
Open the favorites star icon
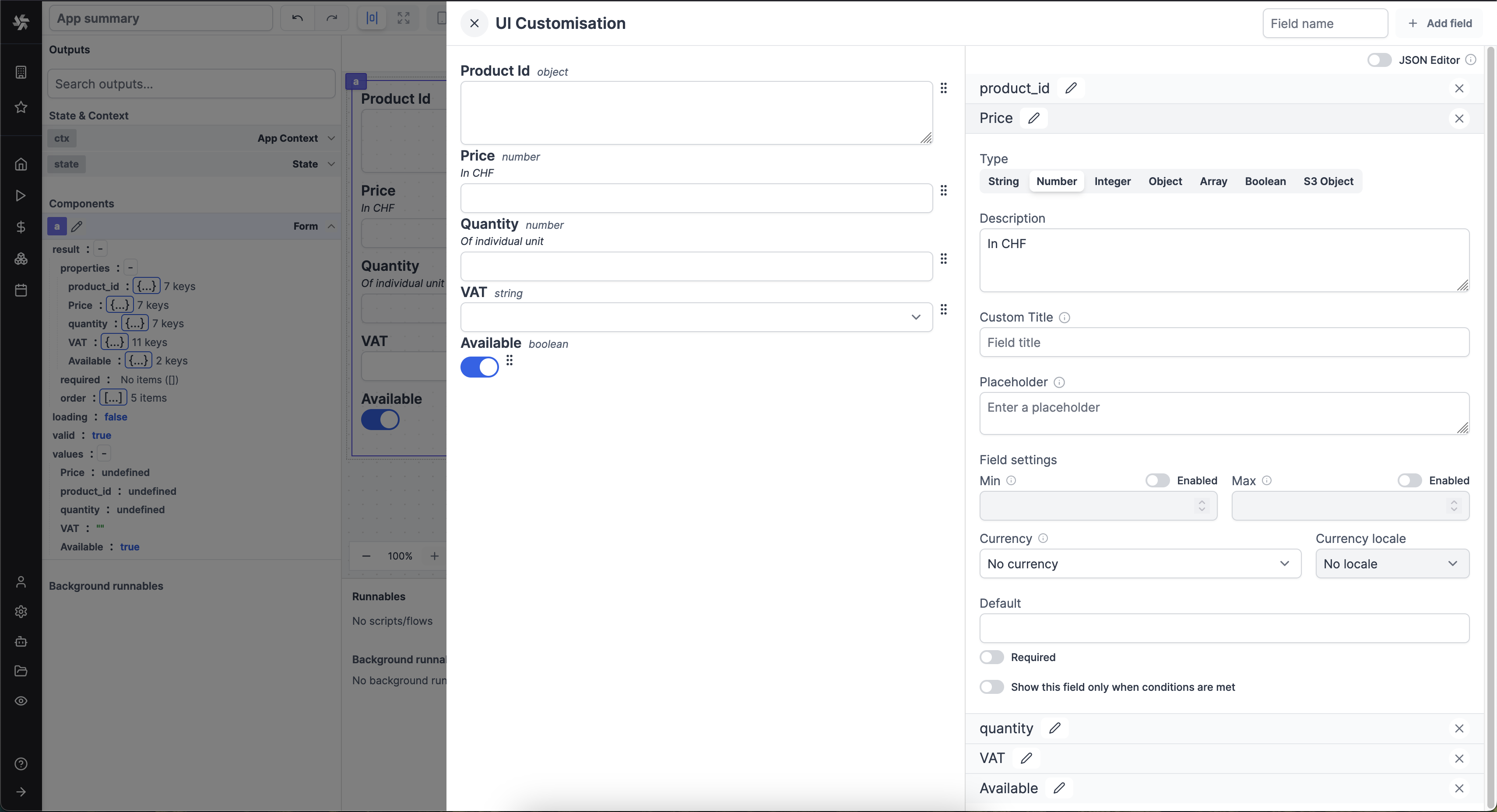tap(21, 107)
